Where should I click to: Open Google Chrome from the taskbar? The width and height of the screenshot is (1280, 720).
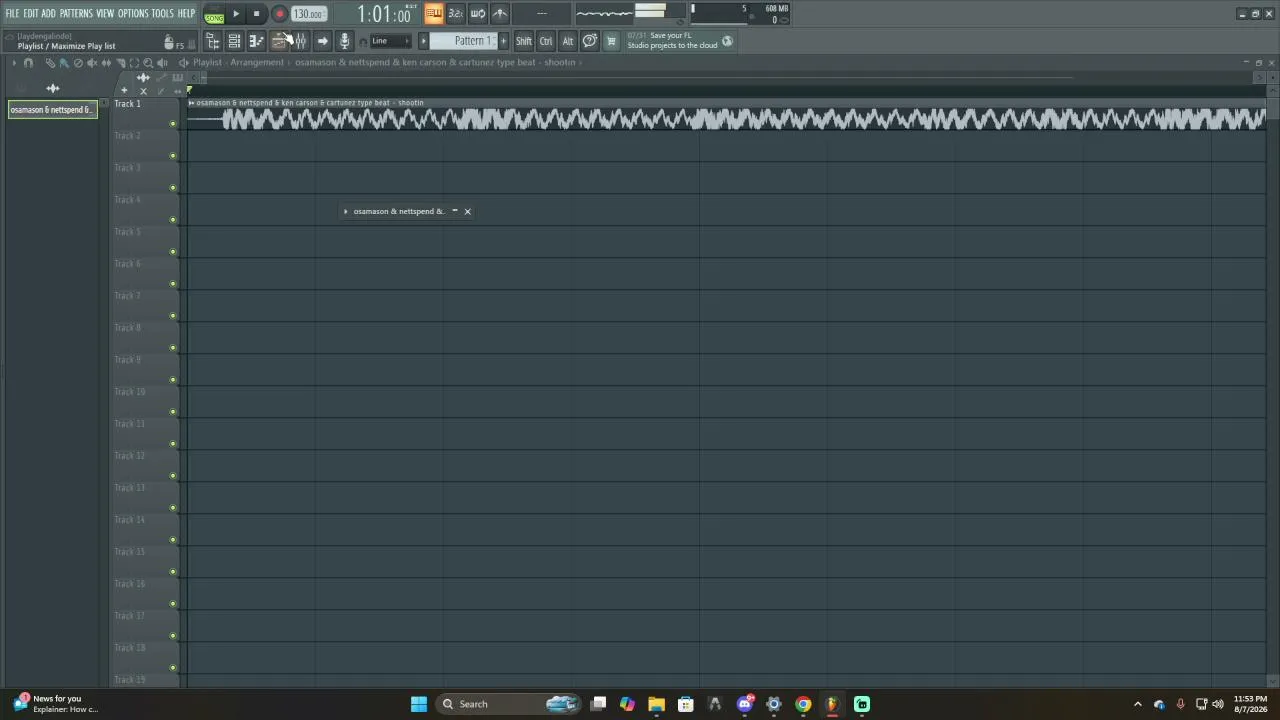point(803,704)
